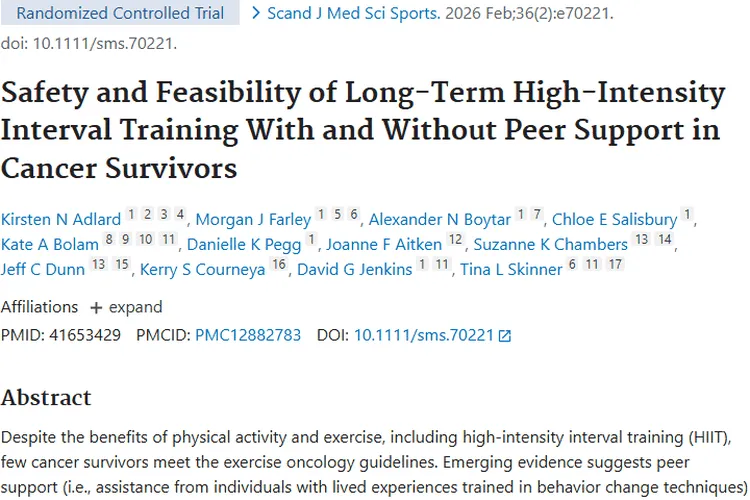
Task: Click affiliation superscript 16 after Courneya
Action: [x=278, y=265]
